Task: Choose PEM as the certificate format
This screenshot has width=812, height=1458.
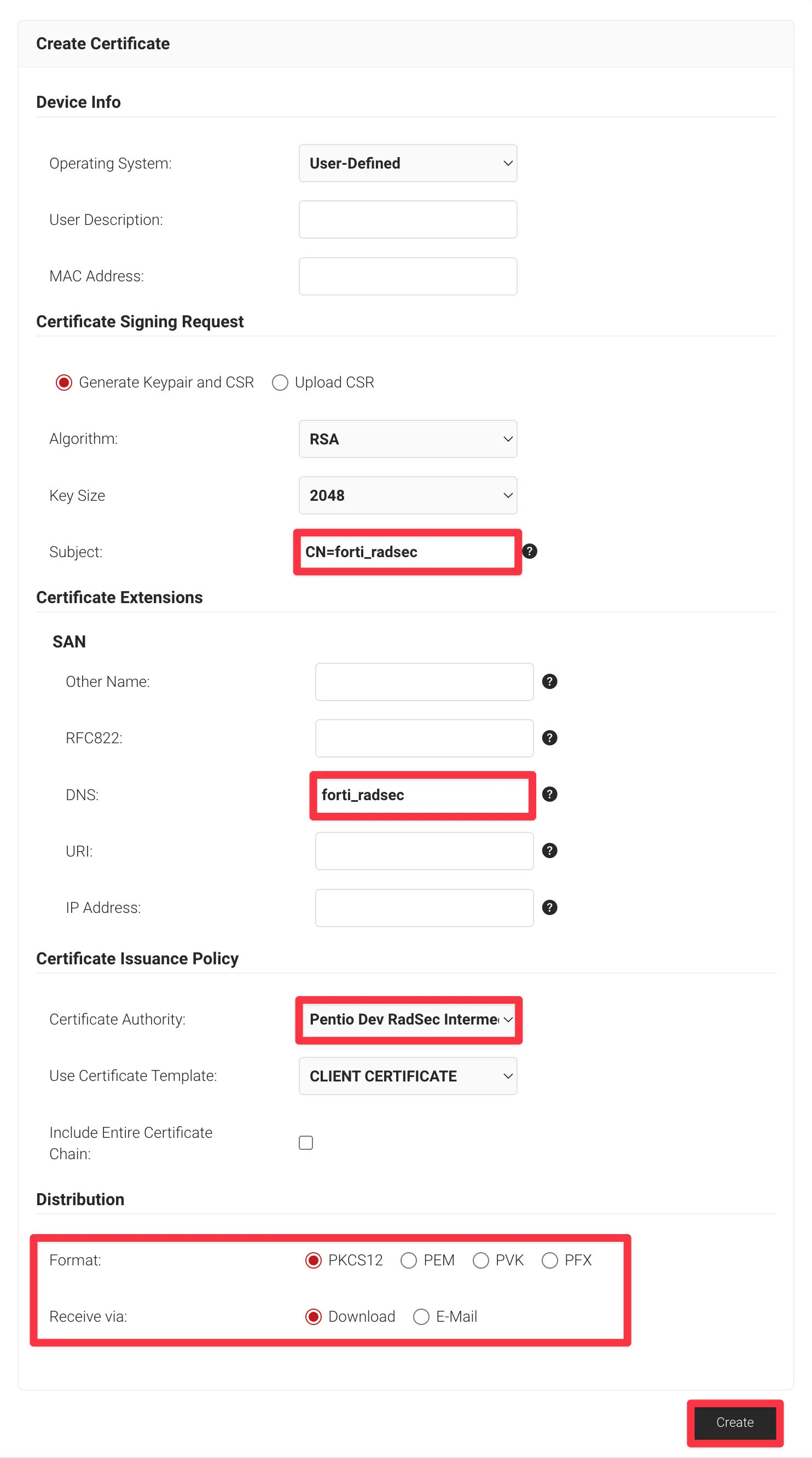Action: [x=409, y=1260]
